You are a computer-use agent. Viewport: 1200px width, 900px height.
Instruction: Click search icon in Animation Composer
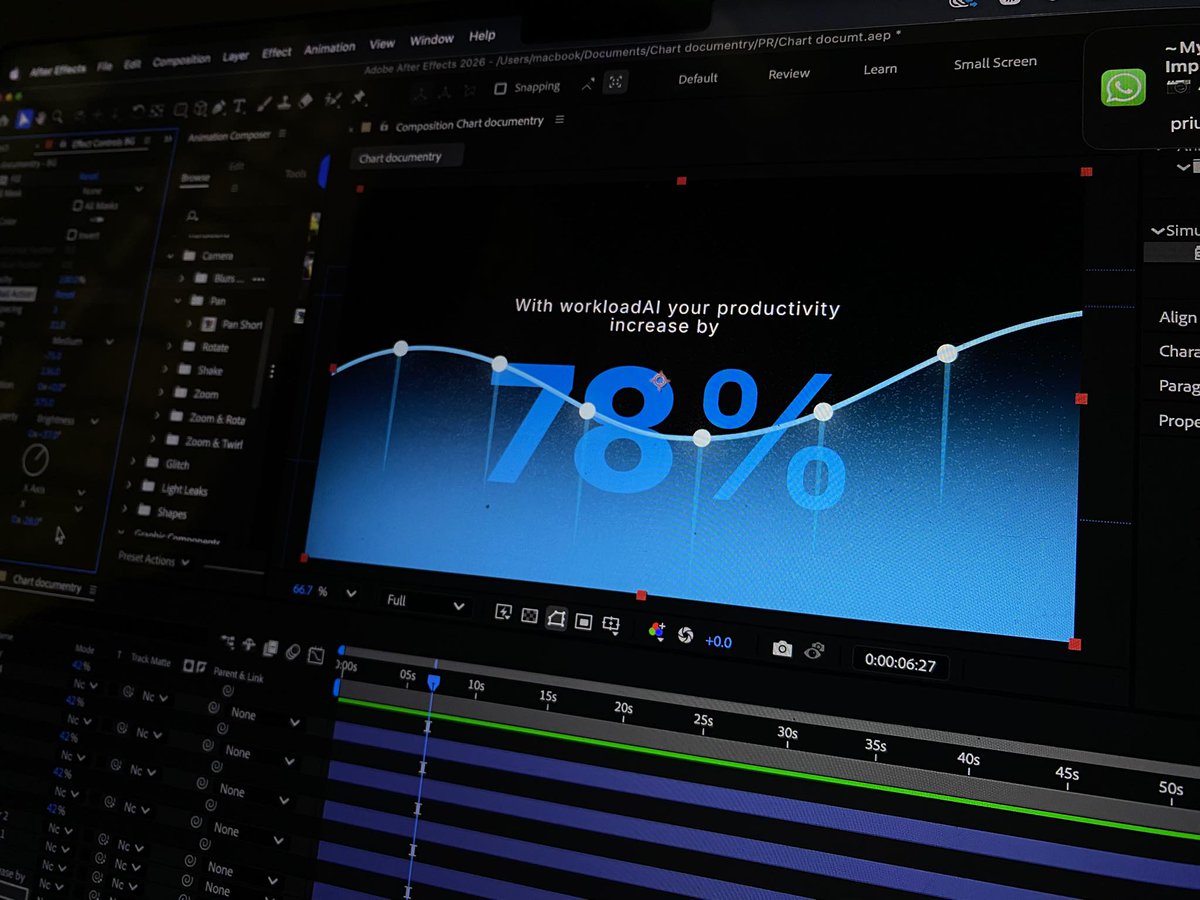point(192,216)
